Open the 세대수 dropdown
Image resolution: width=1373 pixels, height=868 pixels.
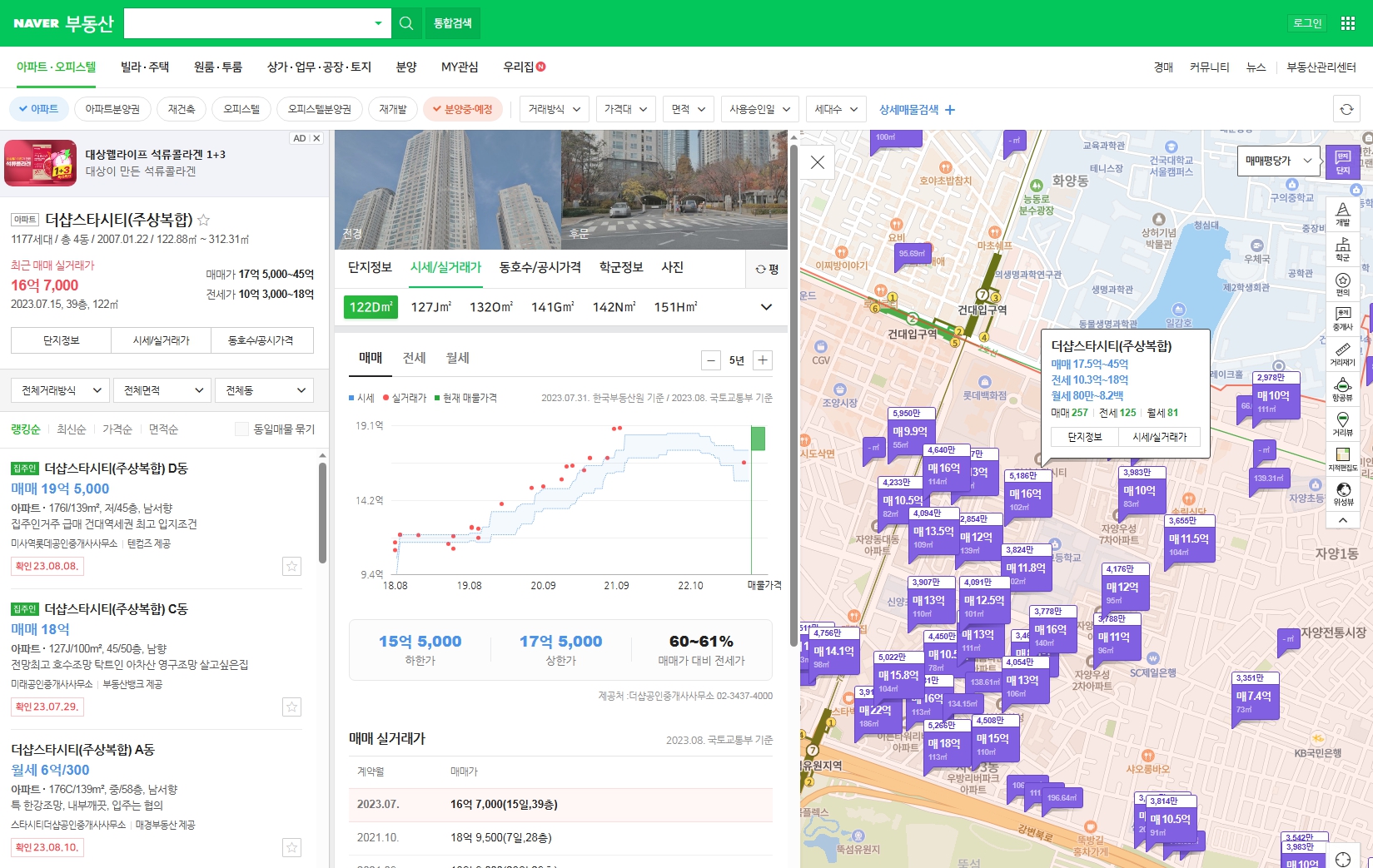(836, 109)
